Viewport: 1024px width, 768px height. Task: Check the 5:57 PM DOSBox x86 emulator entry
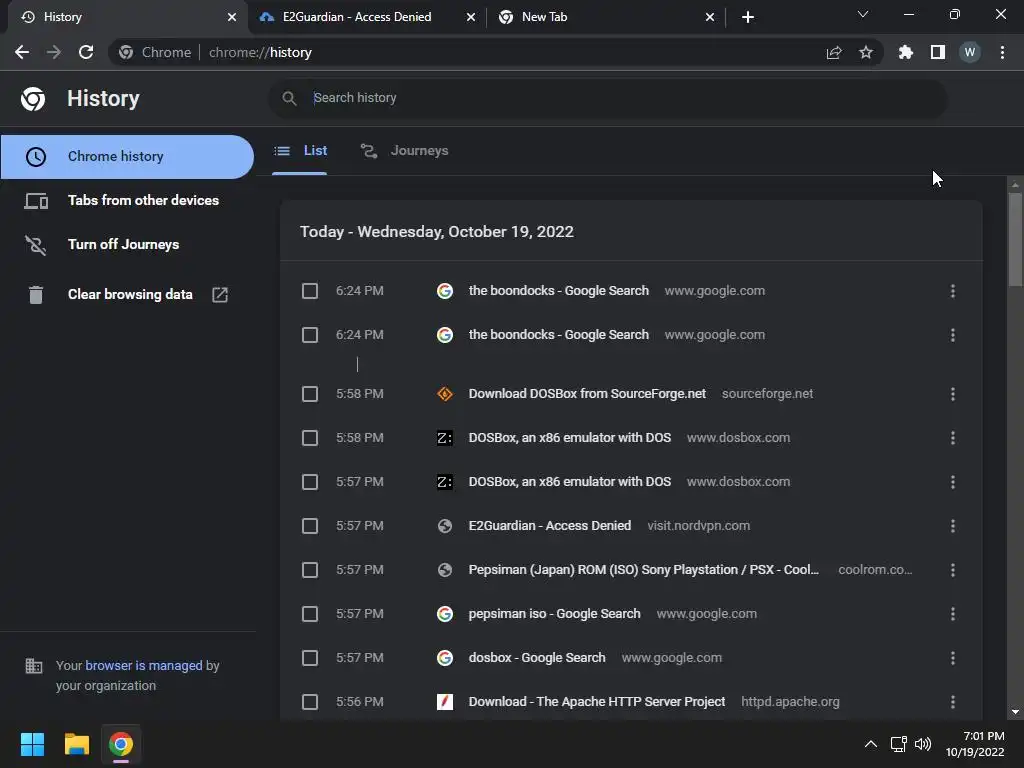click(x=310, y=482)
